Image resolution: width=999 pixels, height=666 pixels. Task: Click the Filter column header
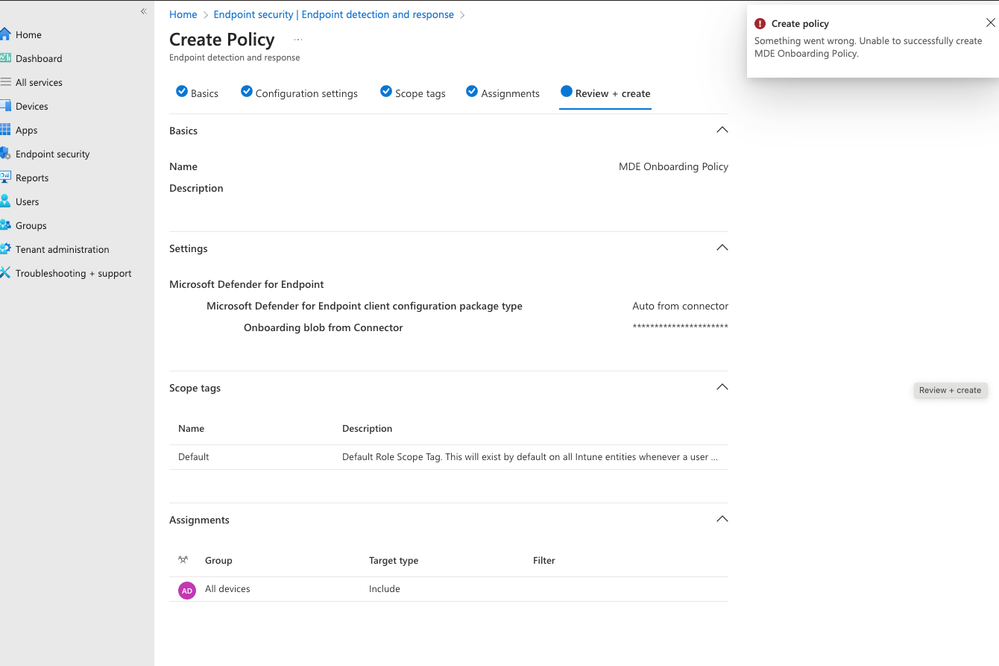543,561
